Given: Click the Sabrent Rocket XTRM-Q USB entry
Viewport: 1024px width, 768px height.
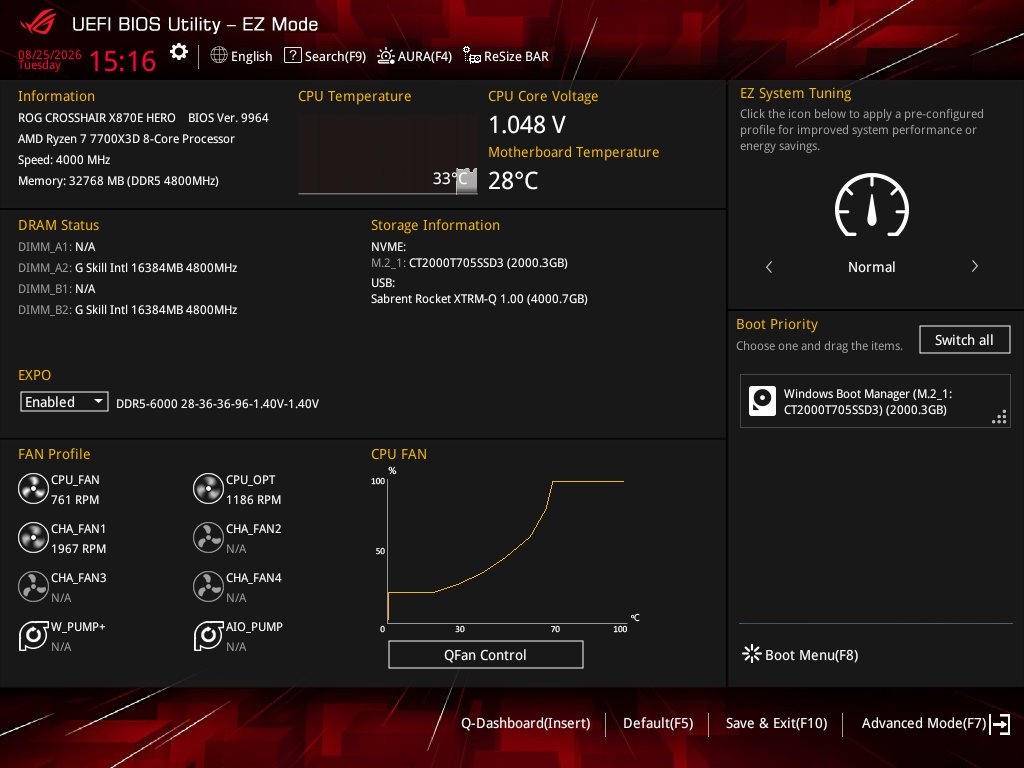Looking at the screenshot, I should click(x=479, y=298).
